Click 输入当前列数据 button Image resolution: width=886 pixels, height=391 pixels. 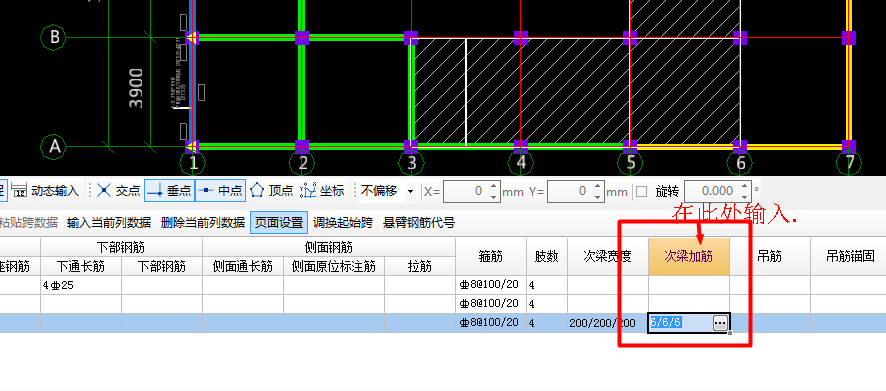pyautogui.click(x=109, y=223)
